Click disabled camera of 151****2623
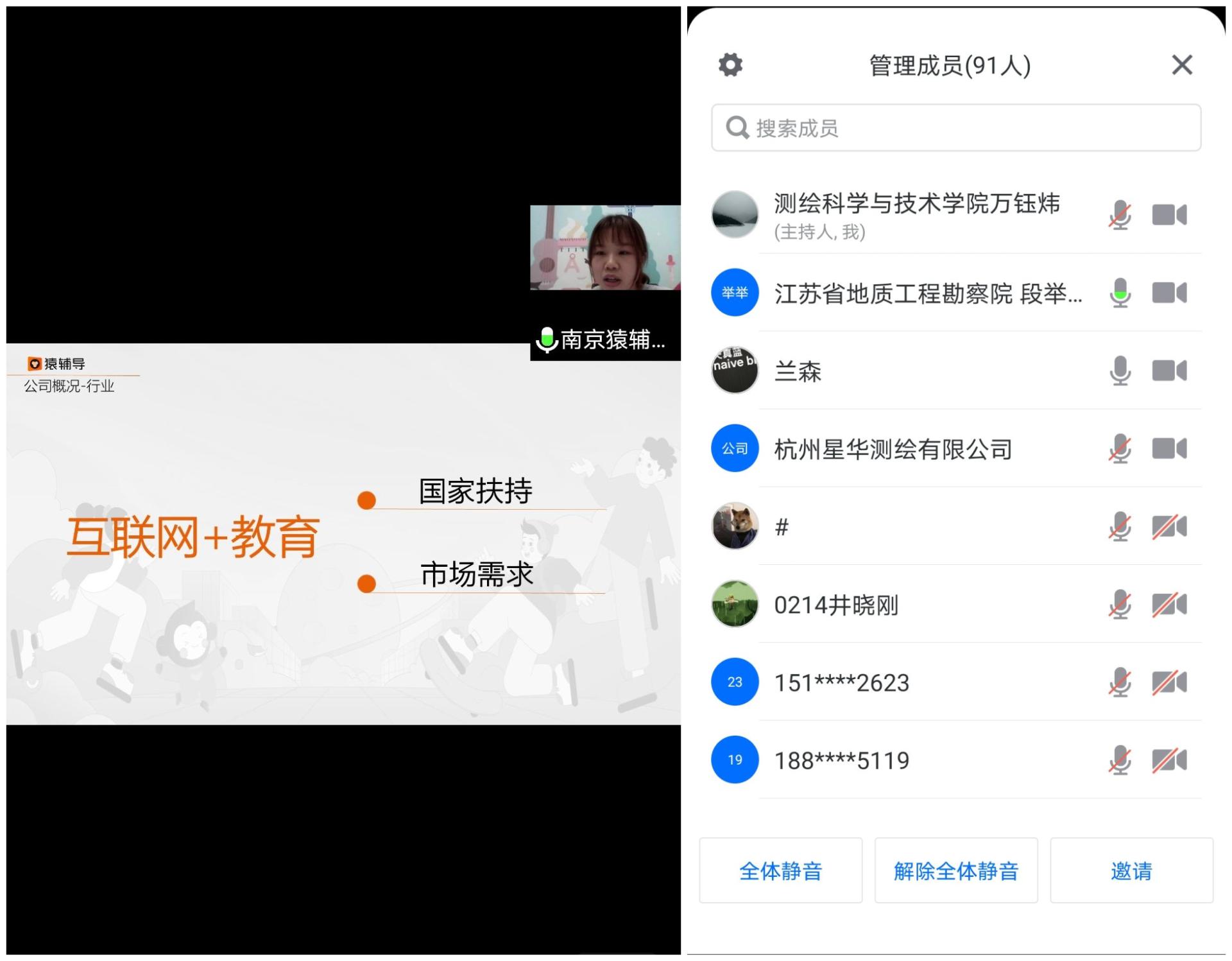Viewport: 1232px width, 961px height. [x=1169, y=682]
